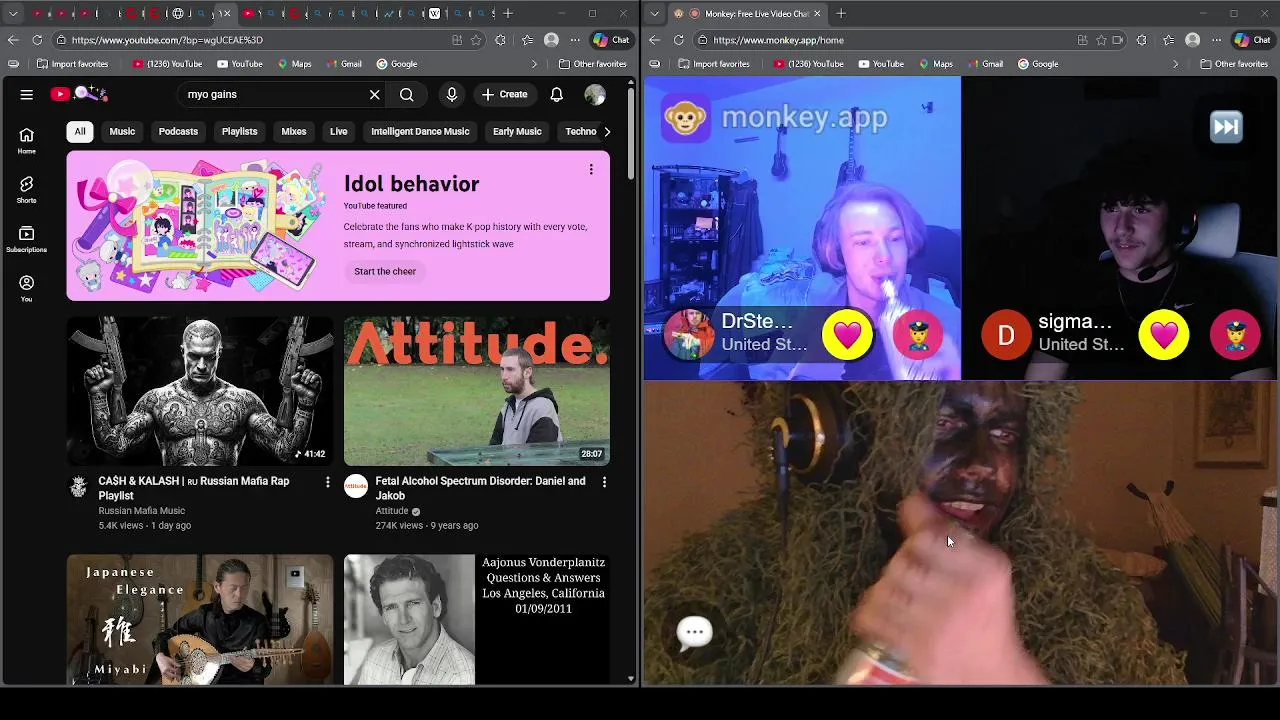
Task: Click the monkey.app address bar URL
Action: point(778,40)
